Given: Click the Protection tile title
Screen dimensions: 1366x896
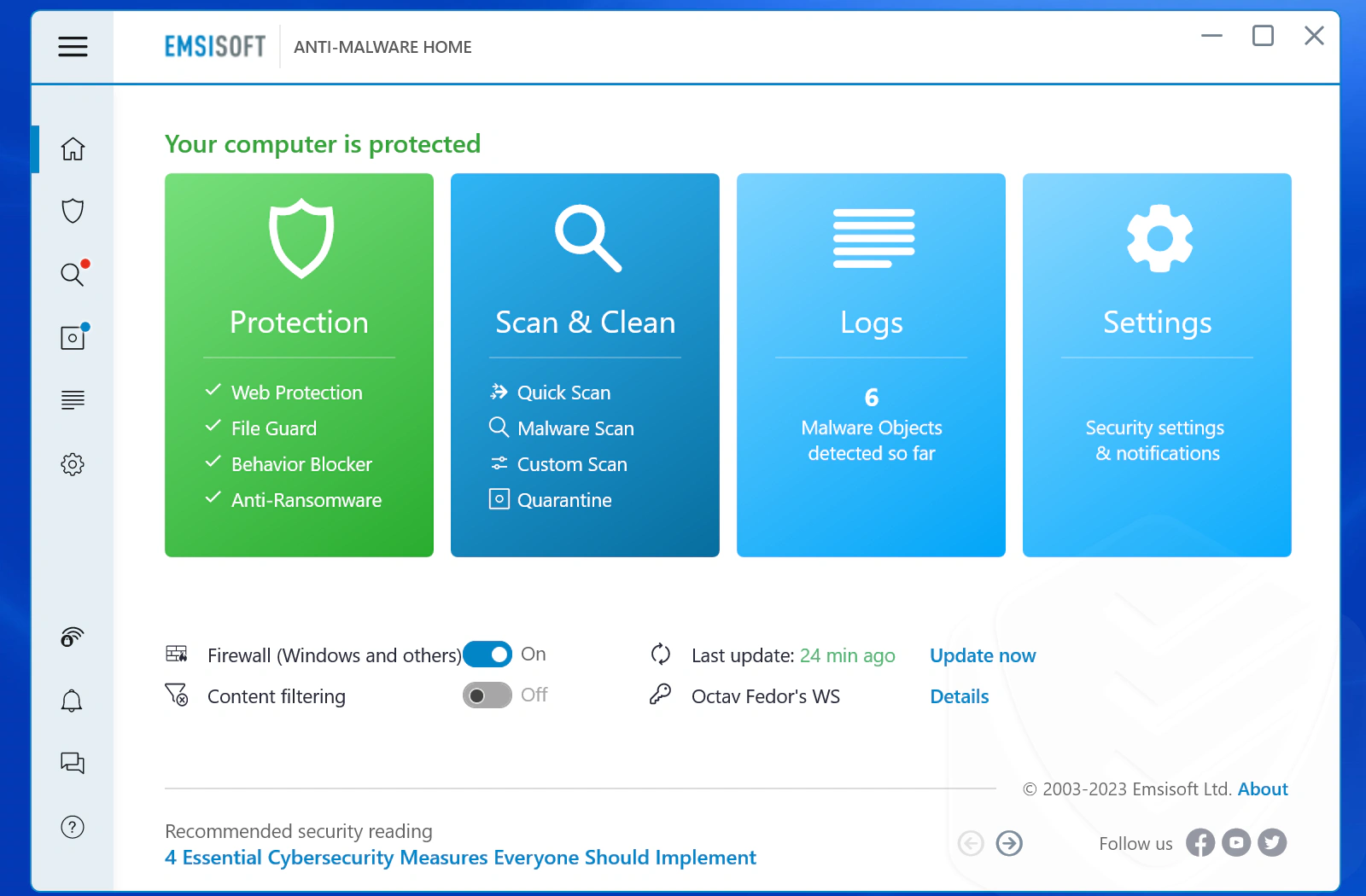Looking at the screenshot, I should (299, 323).
